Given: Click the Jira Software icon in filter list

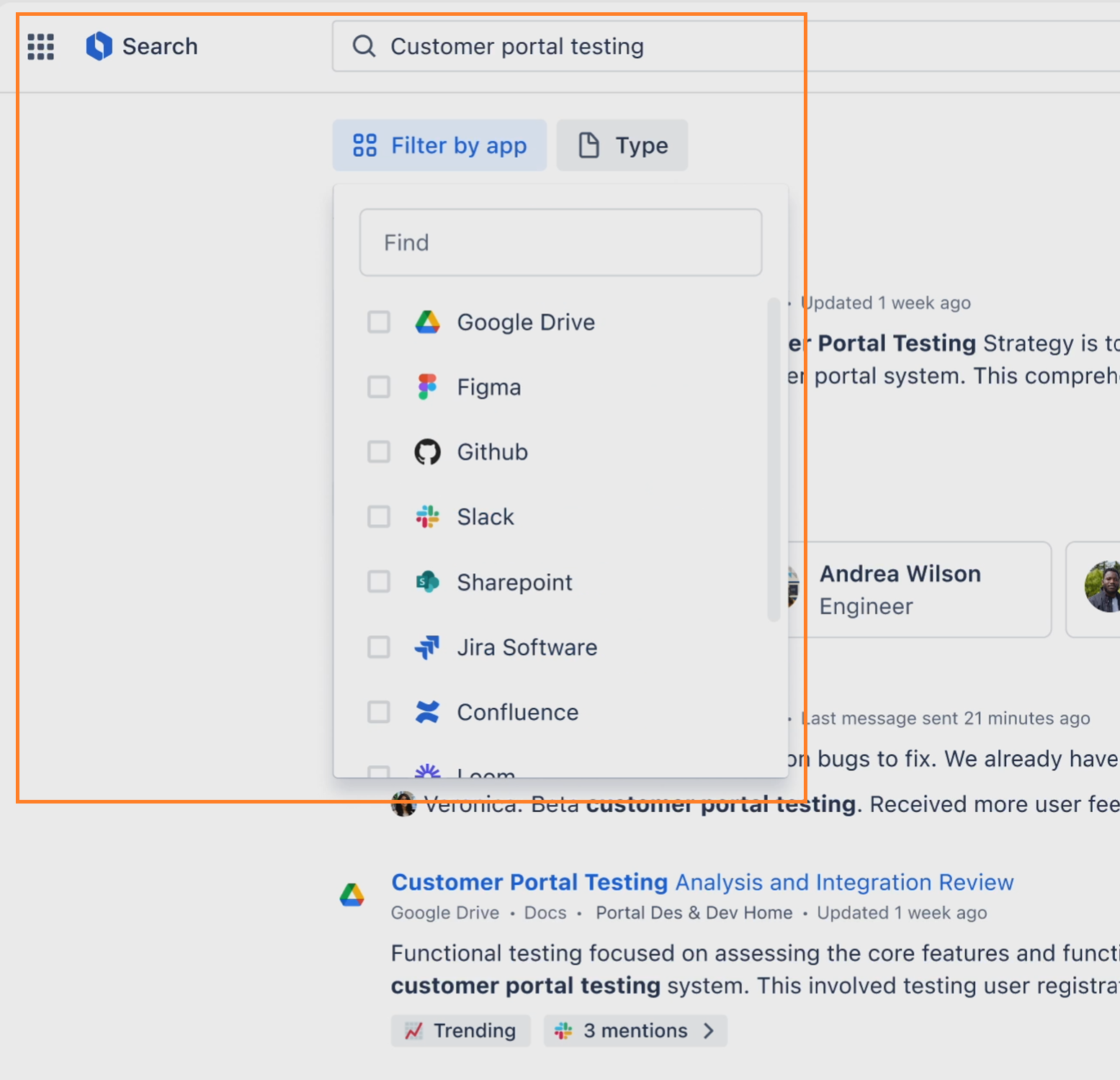Looking at the screenshot, I should (428, 647).
